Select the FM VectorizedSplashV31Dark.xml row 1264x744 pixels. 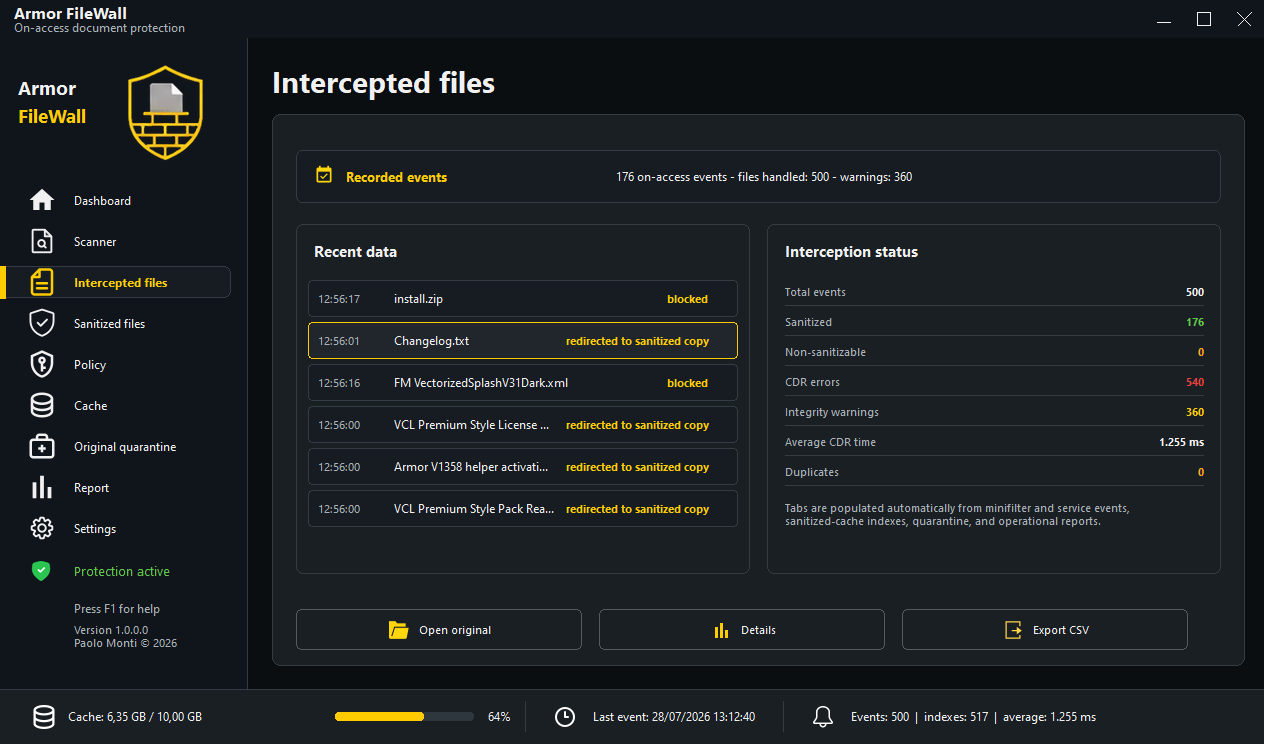(x=523, y=383)
